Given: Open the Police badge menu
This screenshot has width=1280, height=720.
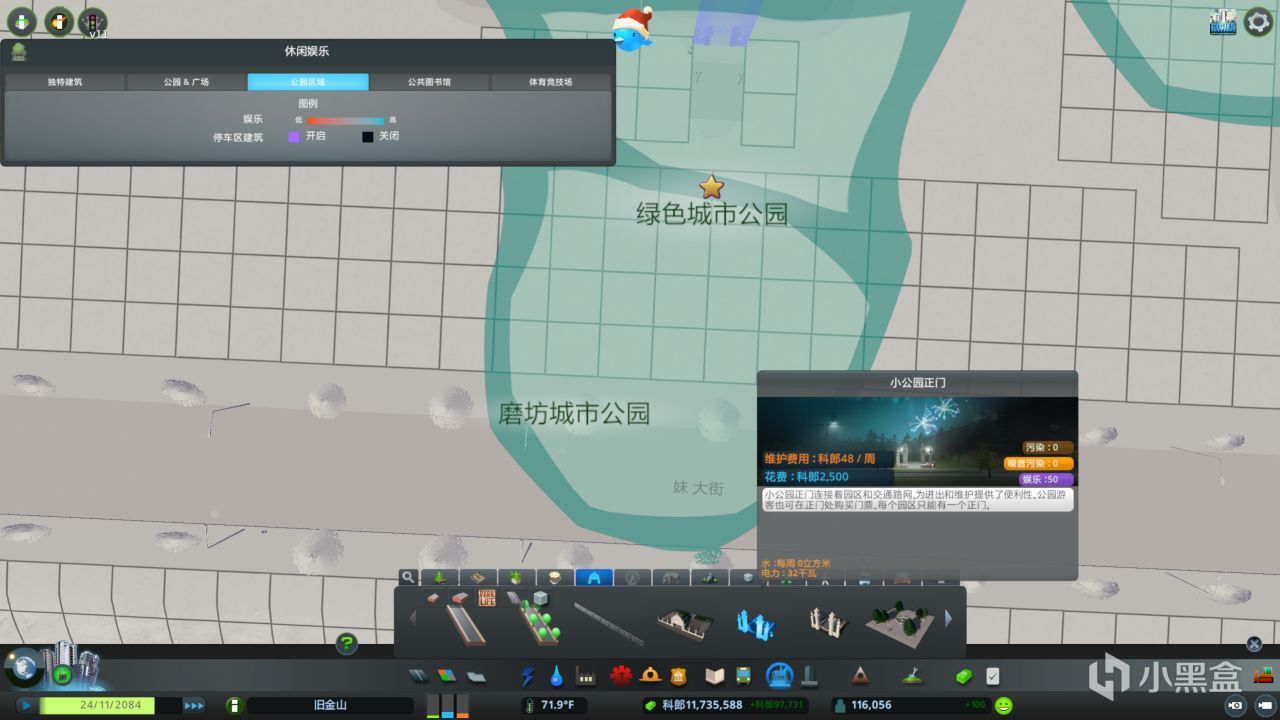Looking at the screenshot, I should (x=679, y=677).
